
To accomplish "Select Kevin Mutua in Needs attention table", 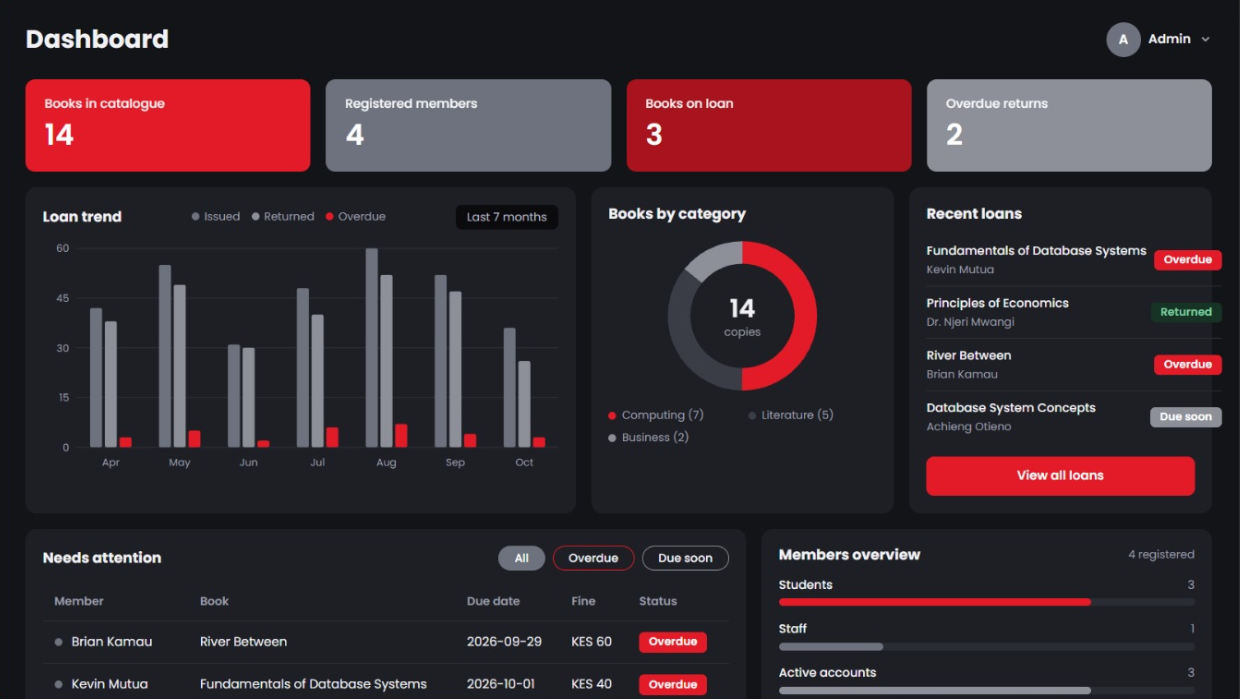I will pos(110,684).
